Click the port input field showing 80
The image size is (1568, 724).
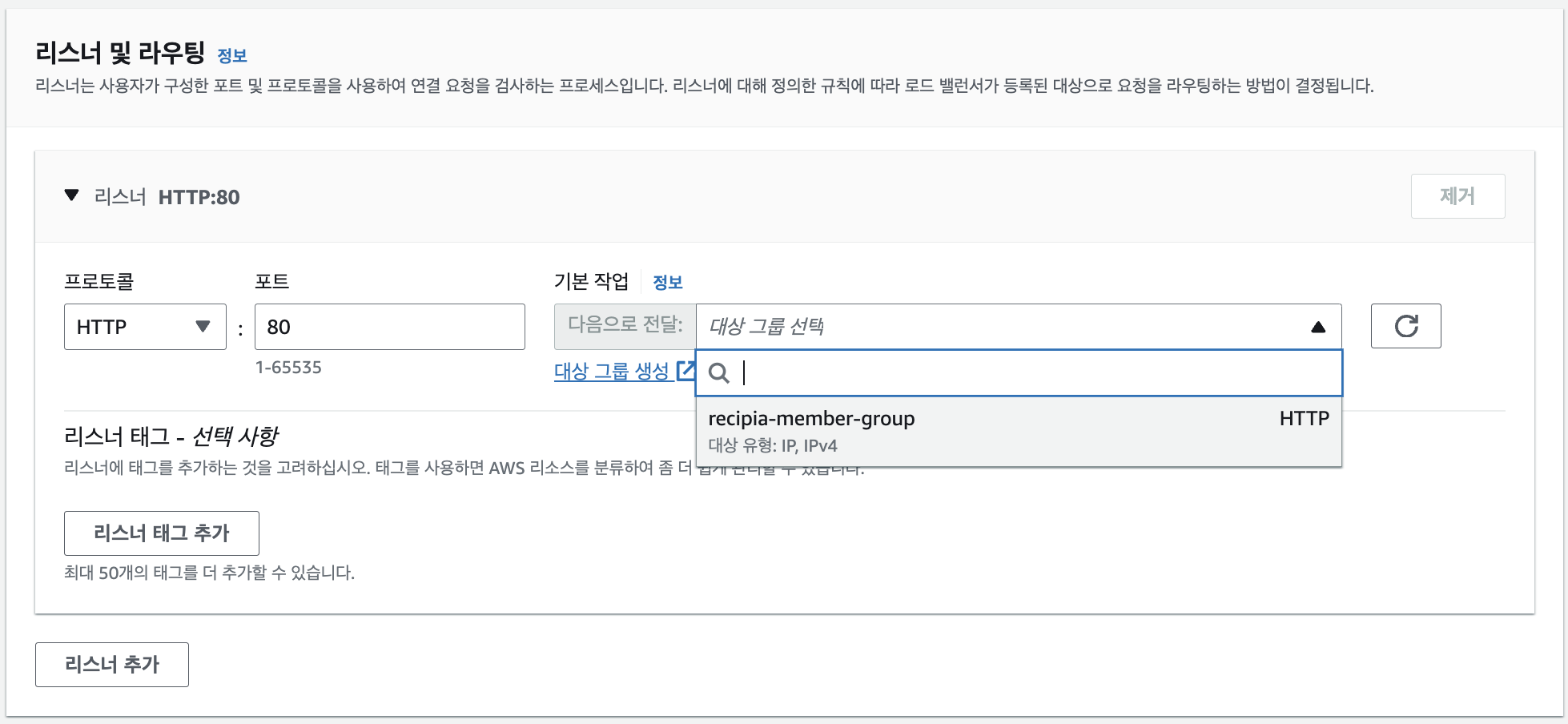[x=389, y=326]
